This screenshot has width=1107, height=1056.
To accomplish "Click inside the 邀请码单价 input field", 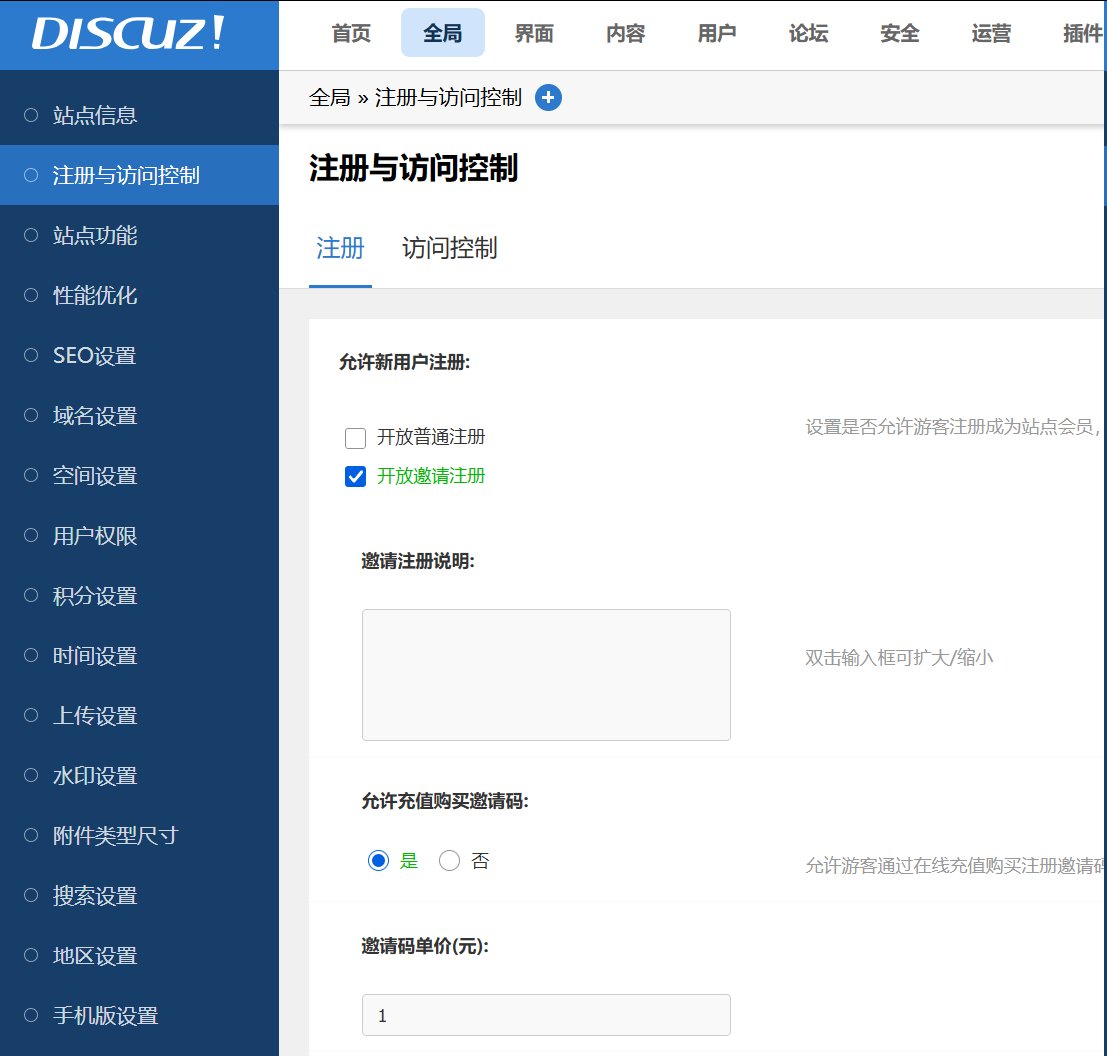I will [x=546, y=1014].
